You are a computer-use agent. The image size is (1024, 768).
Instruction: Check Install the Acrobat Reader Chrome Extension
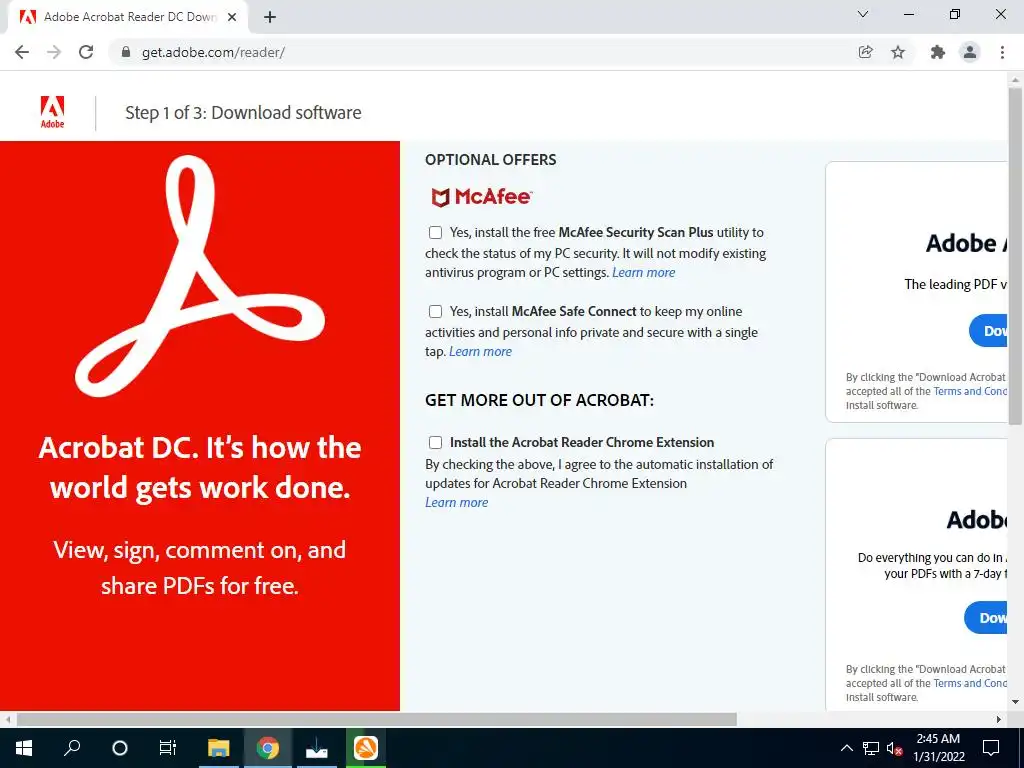[x=435, y=443]
